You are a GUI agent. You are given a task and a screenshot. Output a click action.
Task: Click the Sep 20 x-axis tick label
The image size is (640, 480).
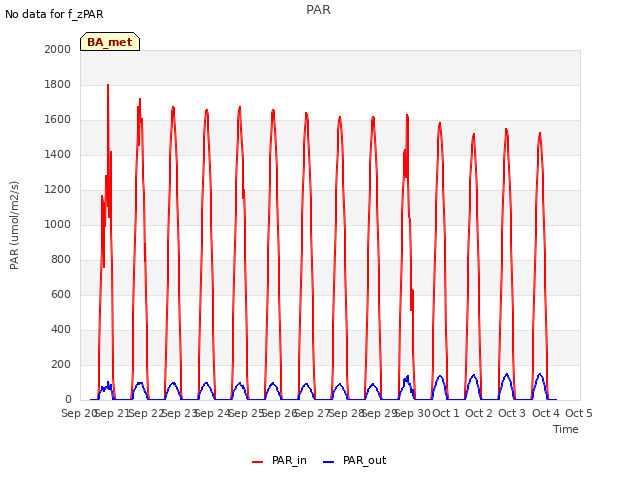coord(78,413)
